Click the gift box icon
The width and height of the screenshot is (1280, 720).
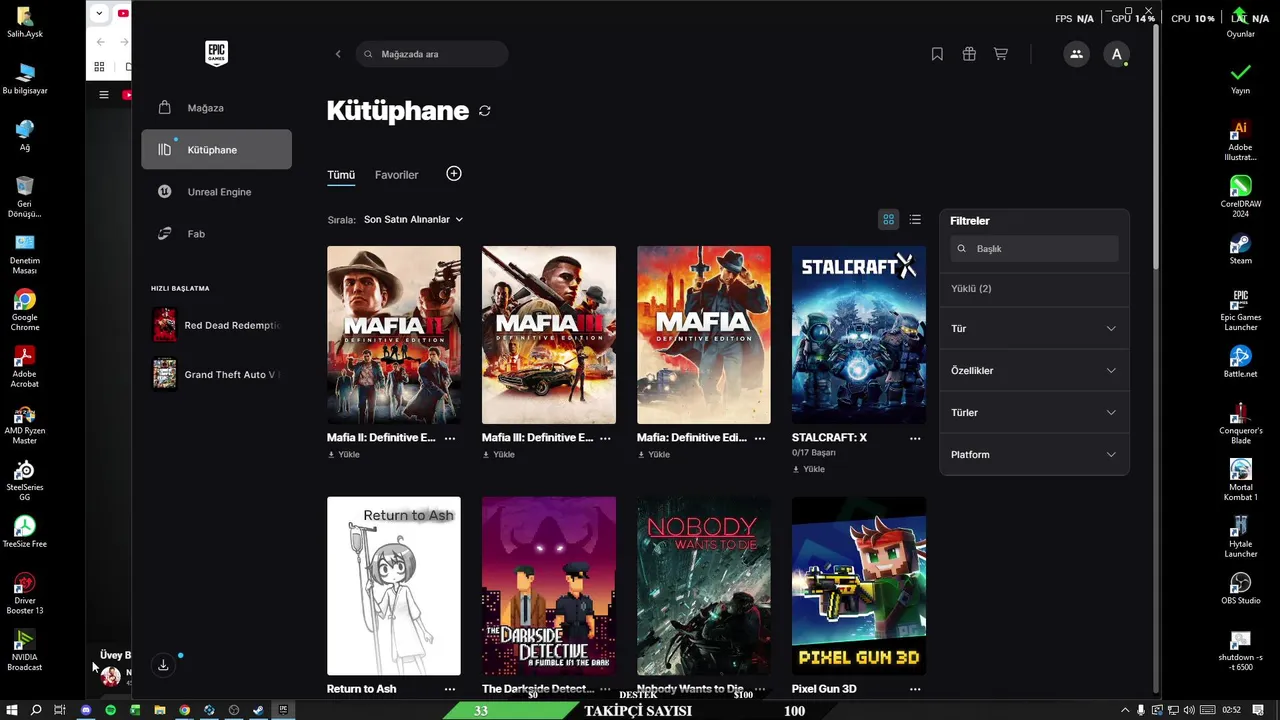point(969,54)
